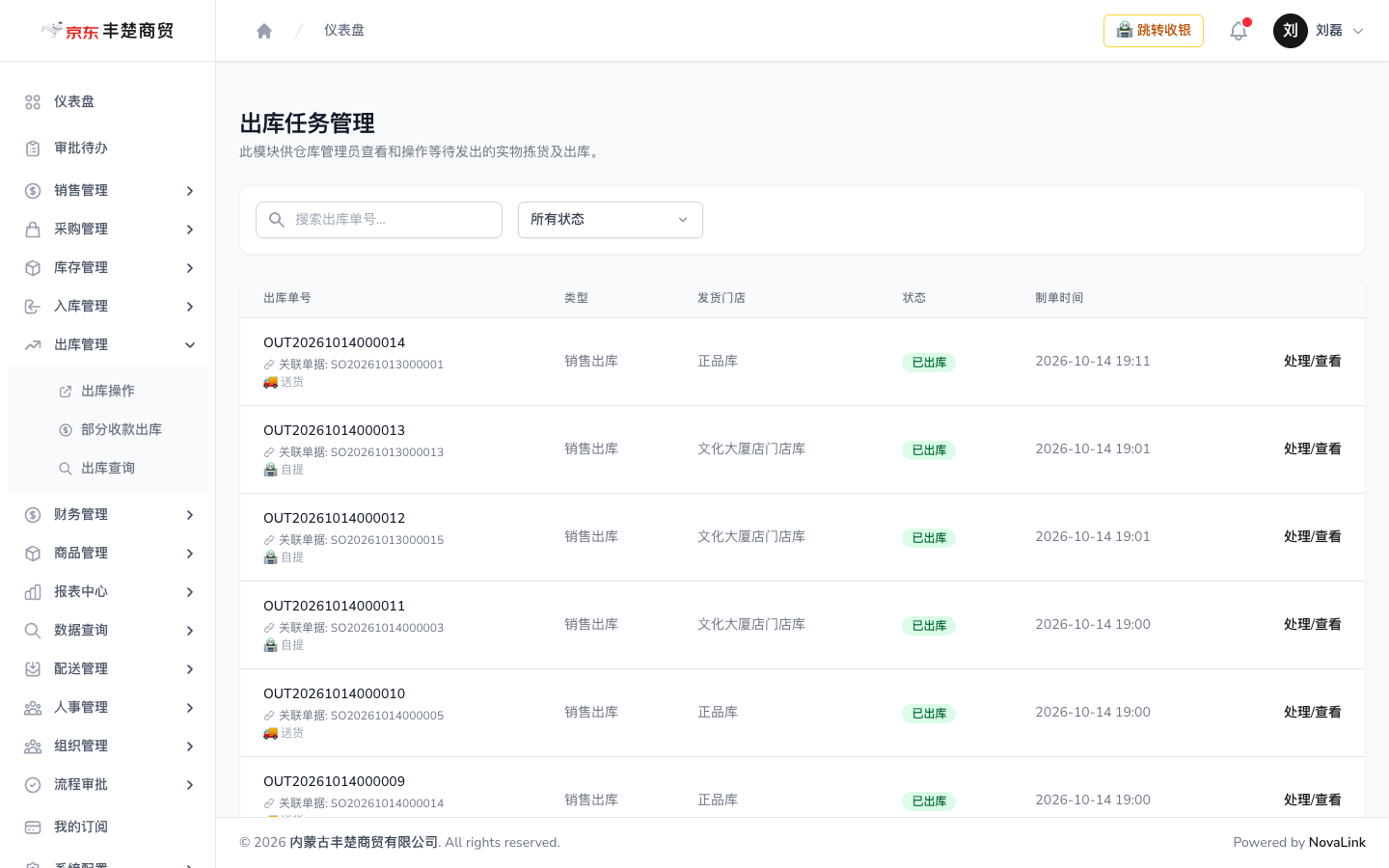Select 组织管理 in the sidebar

[107, 746]
